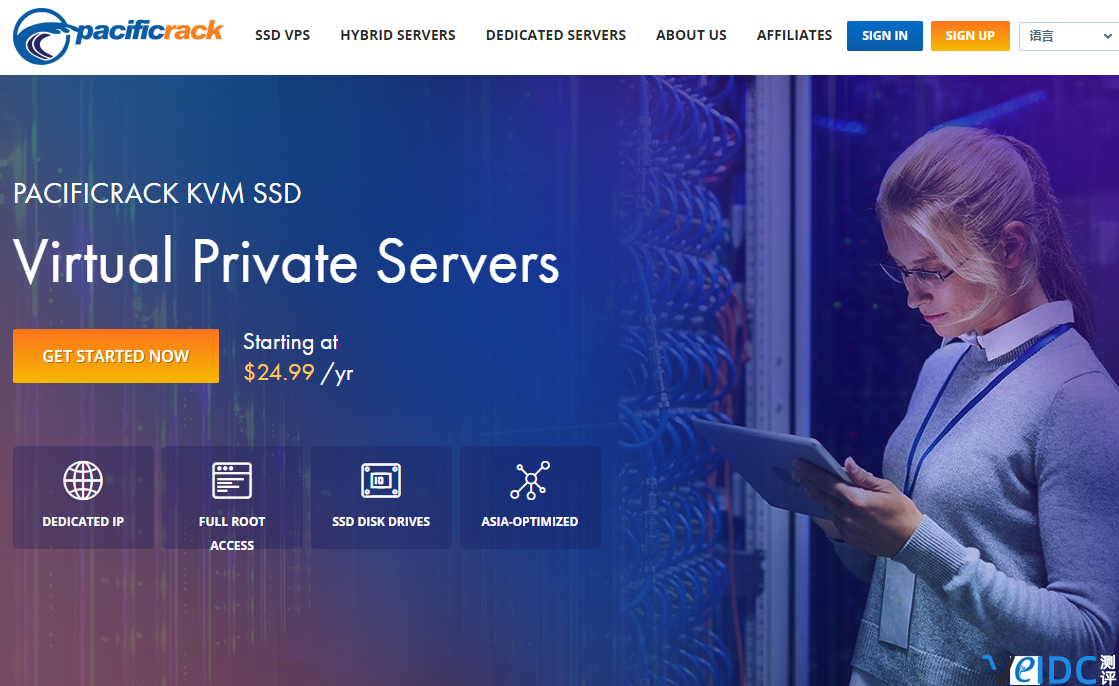
Task: Click the Full Root Access window icon
Action: point(232,480)
